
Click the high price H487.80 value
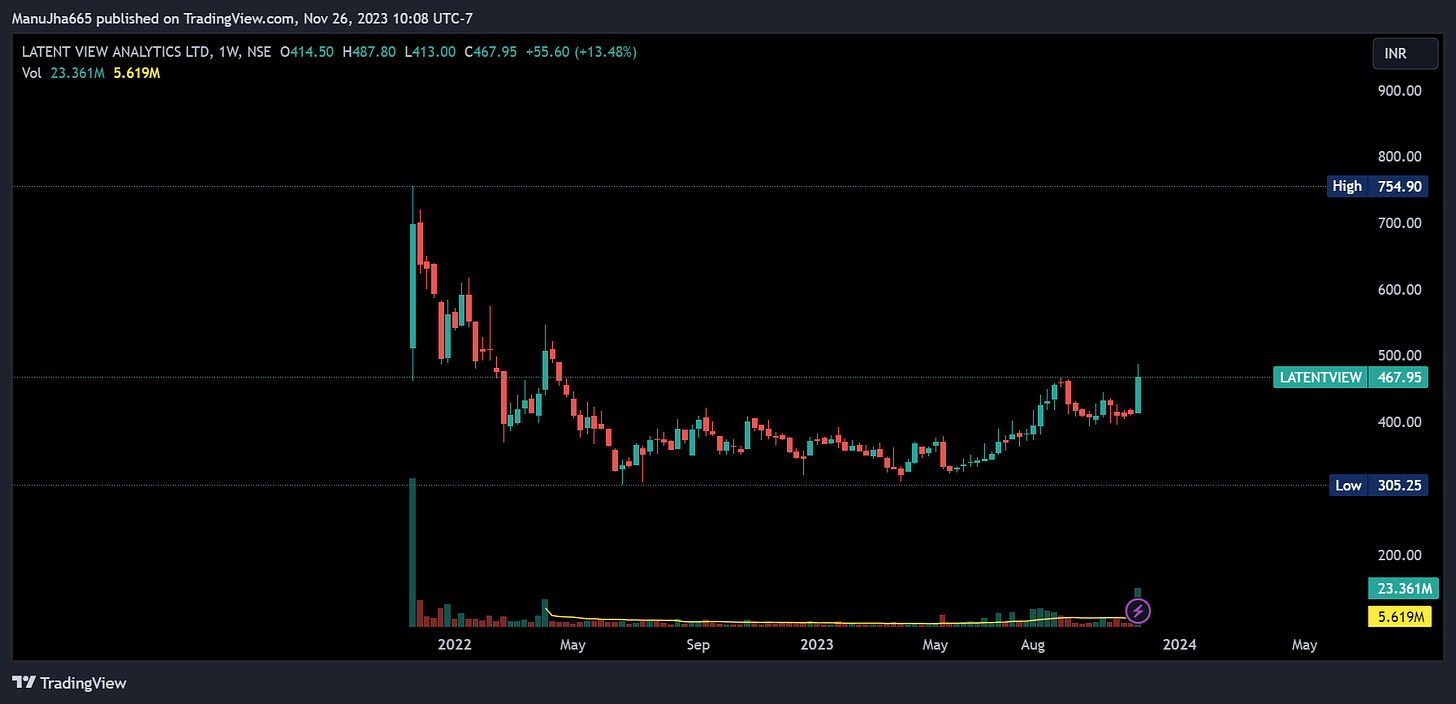coord(368,51)
